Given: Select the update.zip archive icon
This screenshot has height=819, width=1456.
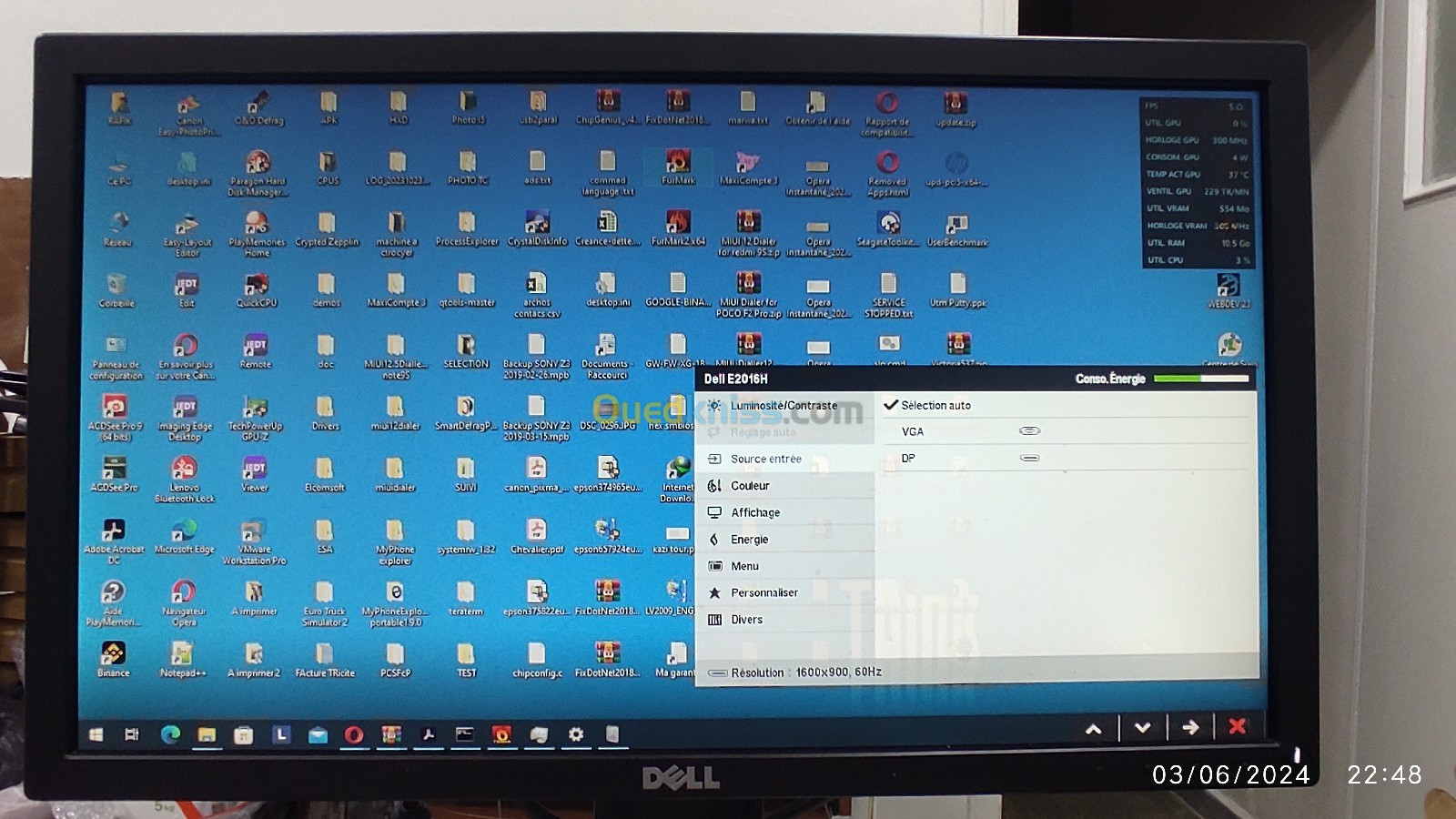Looking at the screenshot, I should (955, 108).
